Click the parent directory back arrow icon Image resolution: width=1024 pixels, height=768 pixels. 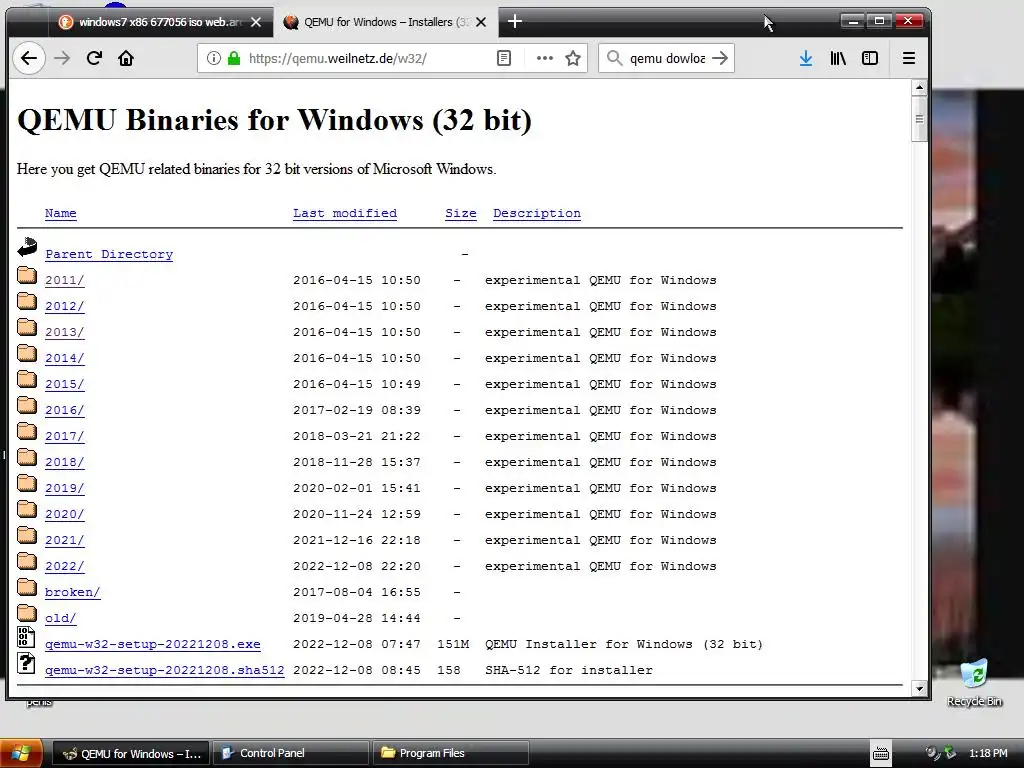[x=27, y=247]
